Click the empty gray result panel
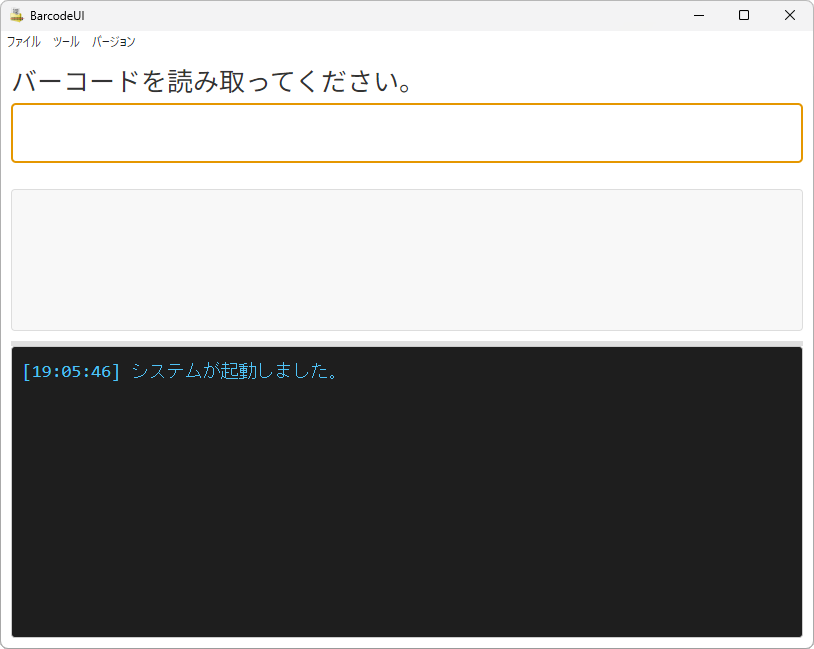Screen dimensions: 814x649 coord(407,260)
